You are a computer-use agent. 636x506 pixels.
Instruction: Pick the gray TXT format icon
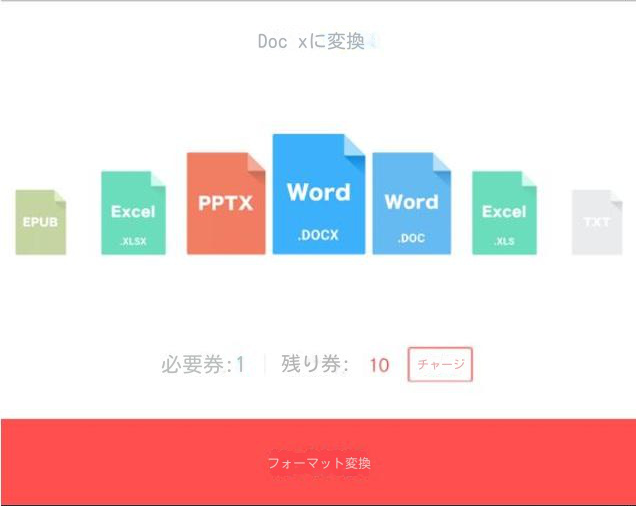(597, 222)
